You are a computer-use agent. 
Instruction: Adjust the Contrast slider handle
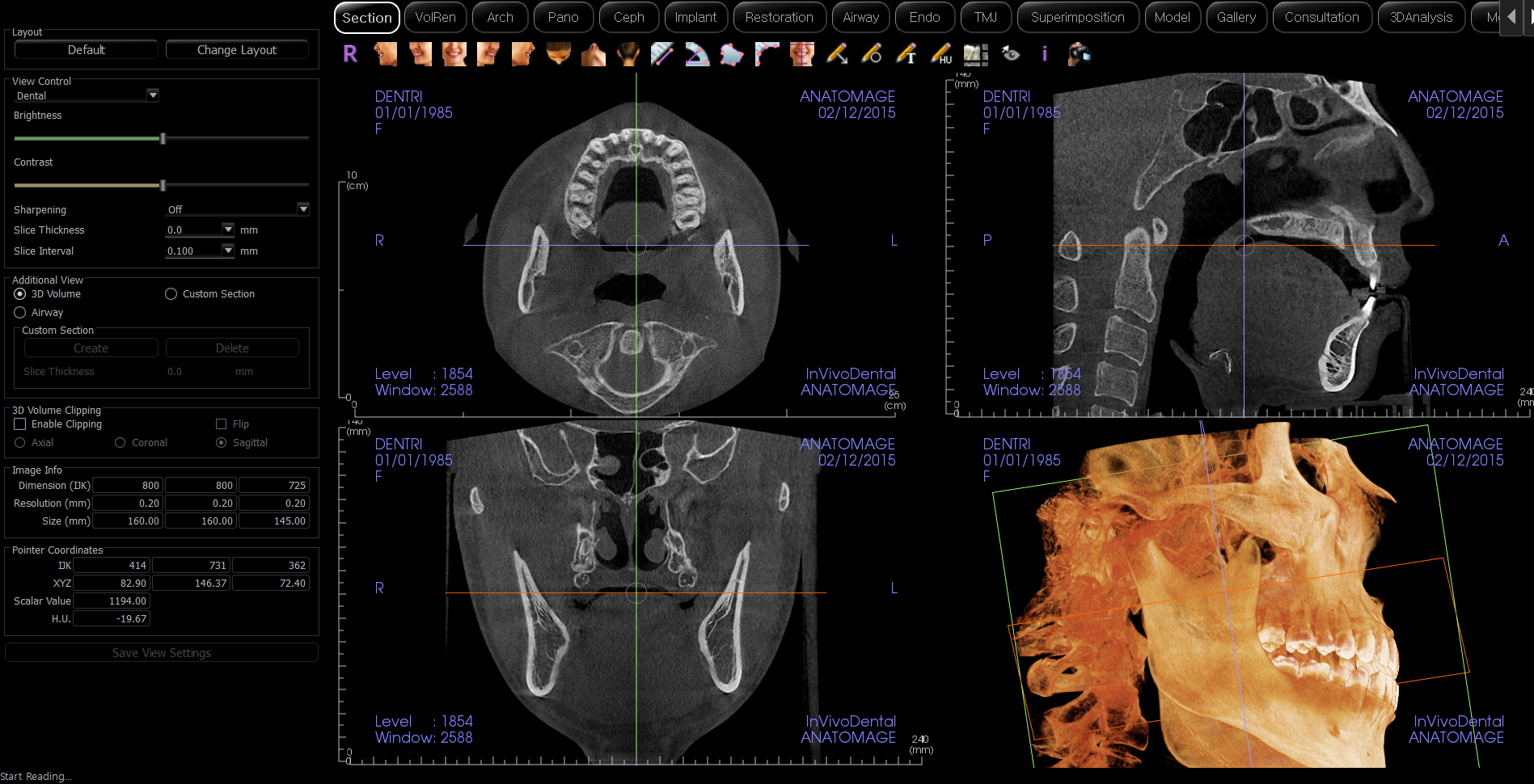163,185
